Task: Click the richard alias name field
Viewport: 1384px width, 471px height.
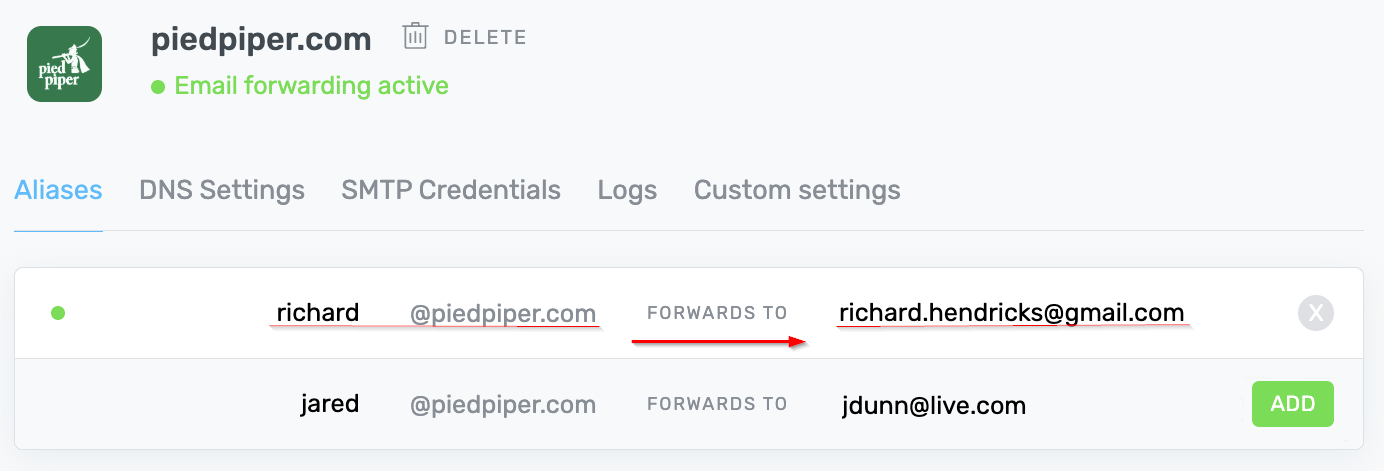Action: tap(318, 313)
